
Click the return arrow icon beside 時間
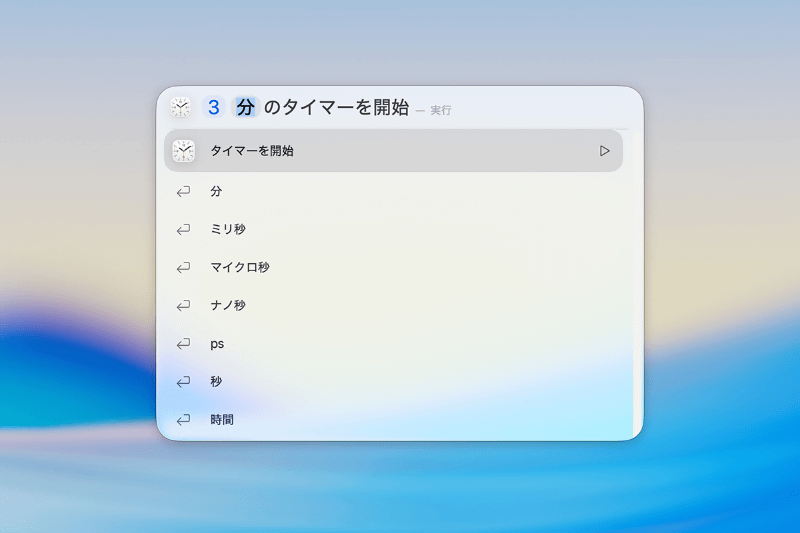pos(183,420)
